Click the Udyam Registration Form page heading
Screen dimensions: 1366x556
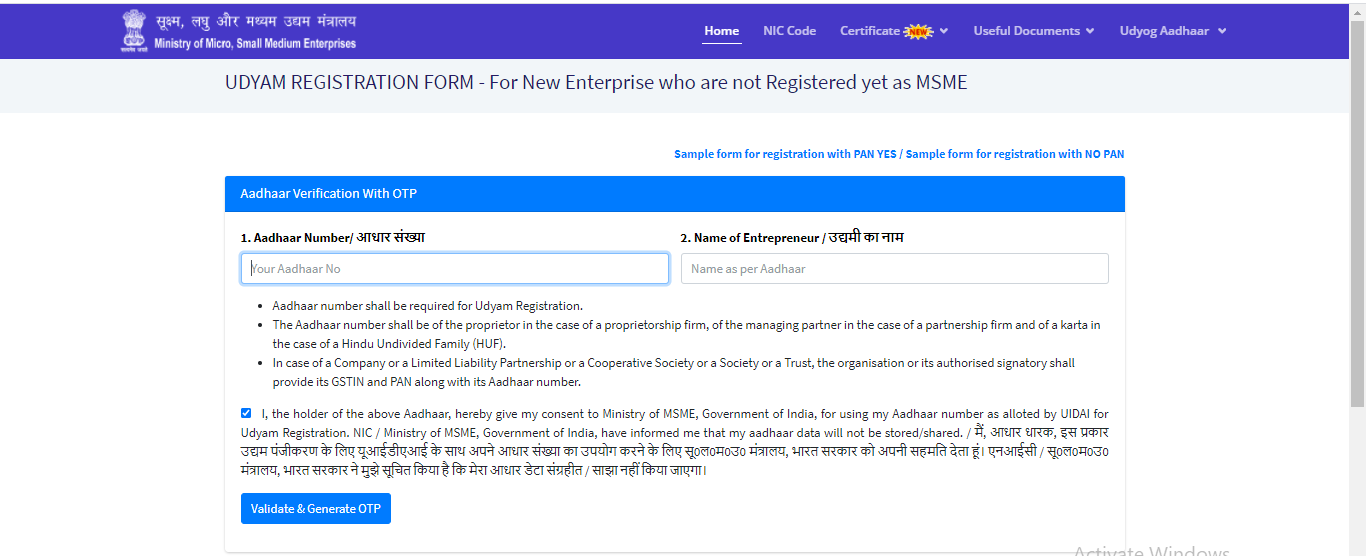[x=596, y=83]
